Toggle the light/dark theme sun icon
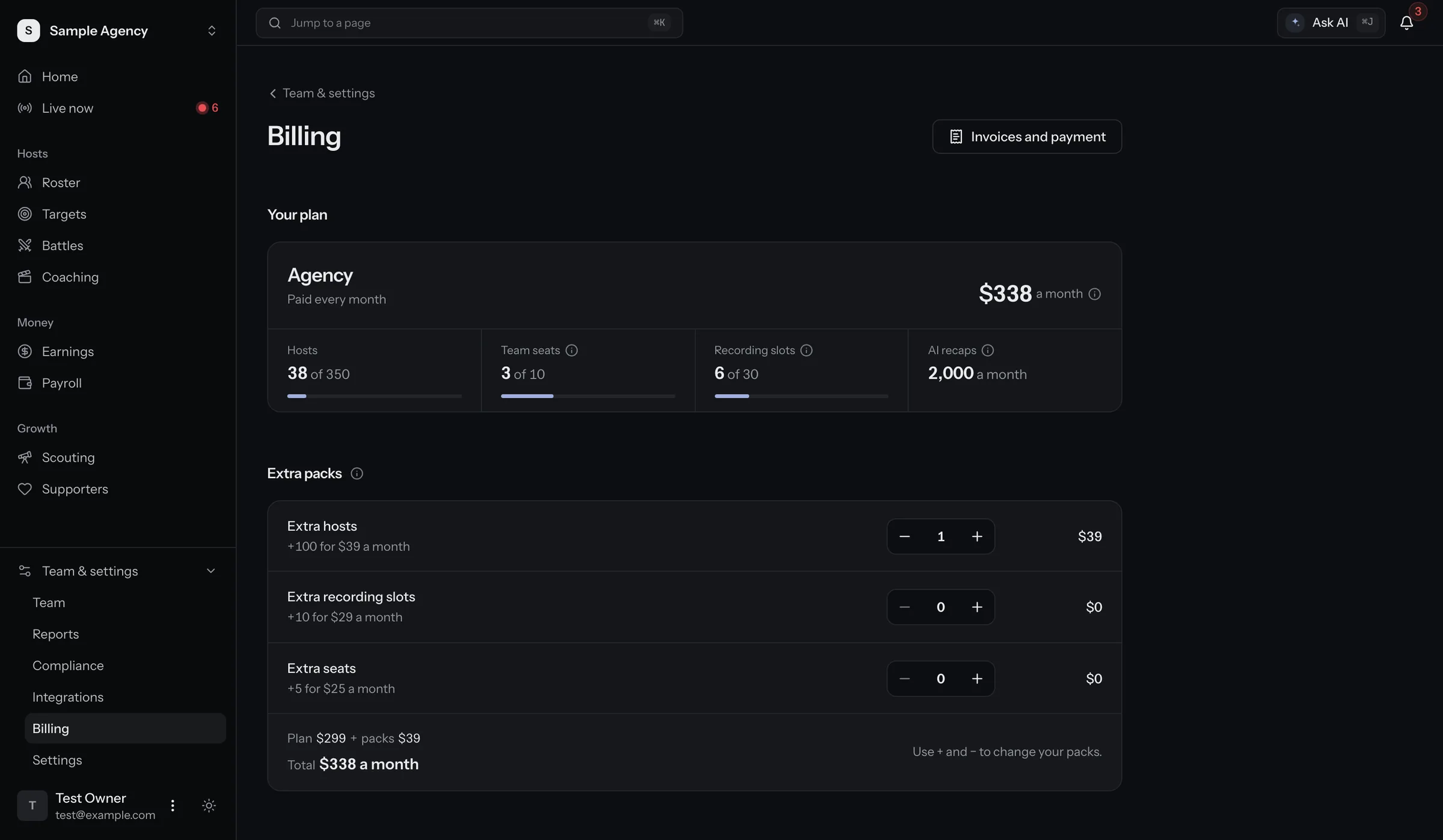Image resolution: width=1443 pixels, height=840 pixels. tap(209, 805)
